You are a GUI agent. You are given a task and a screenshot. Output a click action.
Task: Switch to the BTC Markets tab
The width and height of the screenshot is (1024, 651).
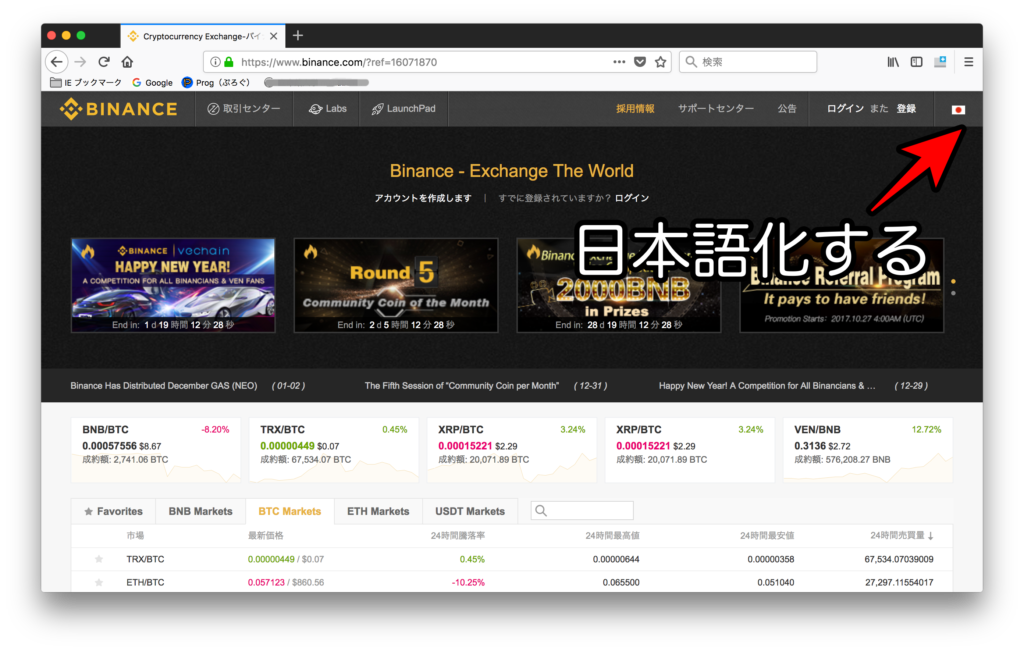tap(289, 511)
